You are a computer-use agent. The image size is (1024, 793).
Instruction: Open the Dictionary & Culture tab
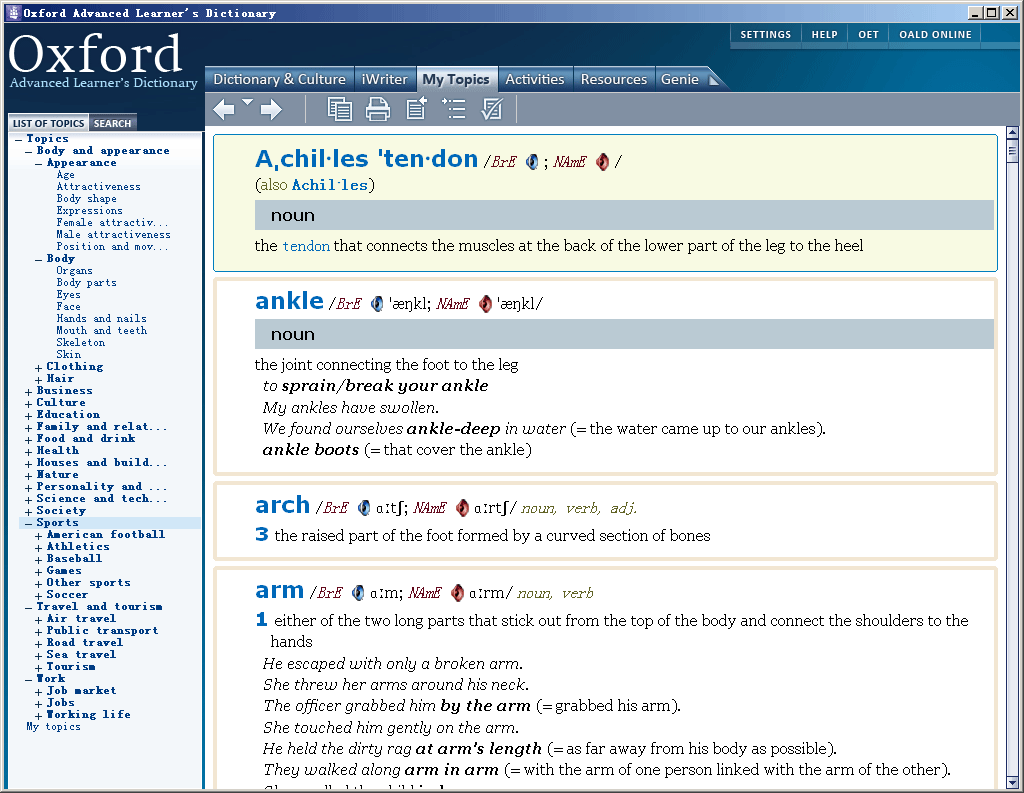(x=280, y=79)
